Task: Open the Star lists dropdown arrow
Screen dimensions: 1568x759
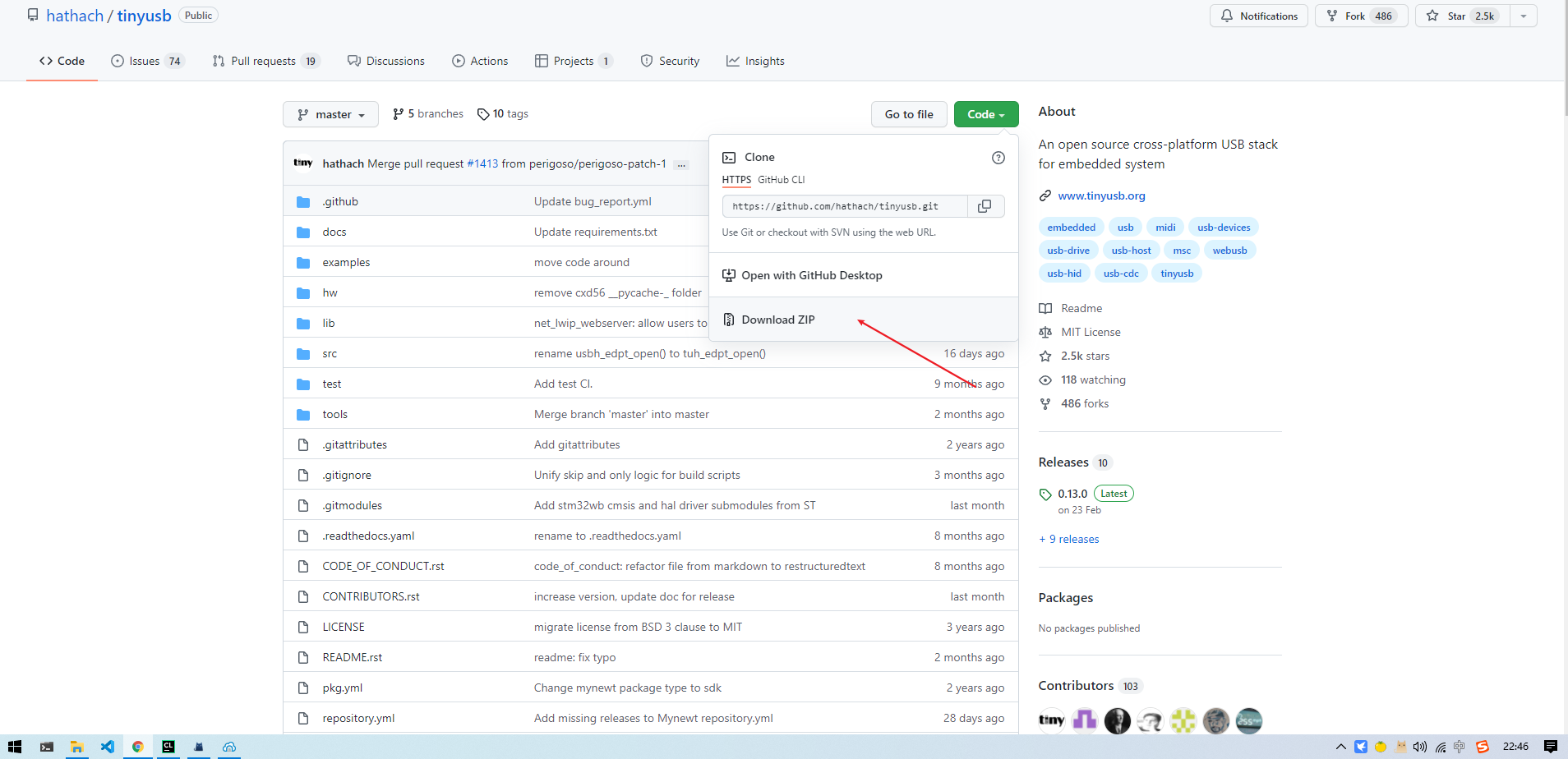Action: [1523, 16]
